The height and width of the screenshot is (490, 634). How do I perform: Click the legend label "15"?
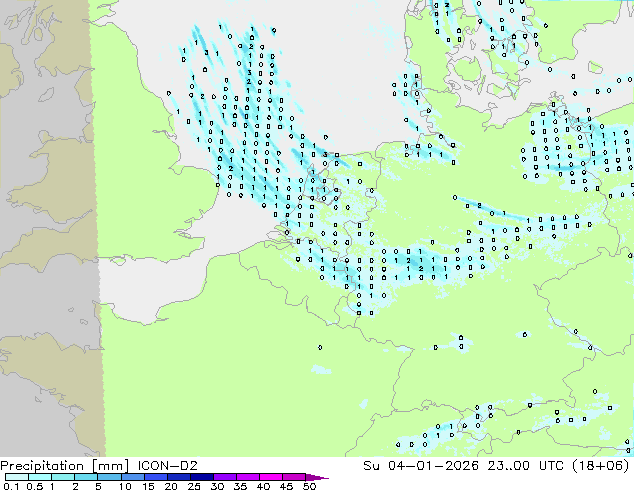pyautogui.click(x=148, y=486)
